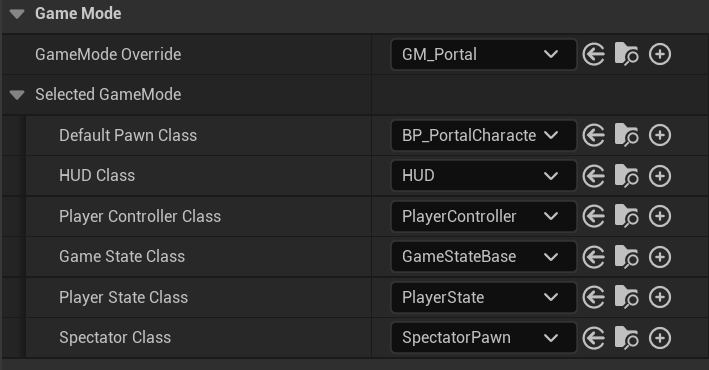This screenshot has height=370, width=709.
Task: Open the GameStateBase class dropdown
Action: pos(484,256)
